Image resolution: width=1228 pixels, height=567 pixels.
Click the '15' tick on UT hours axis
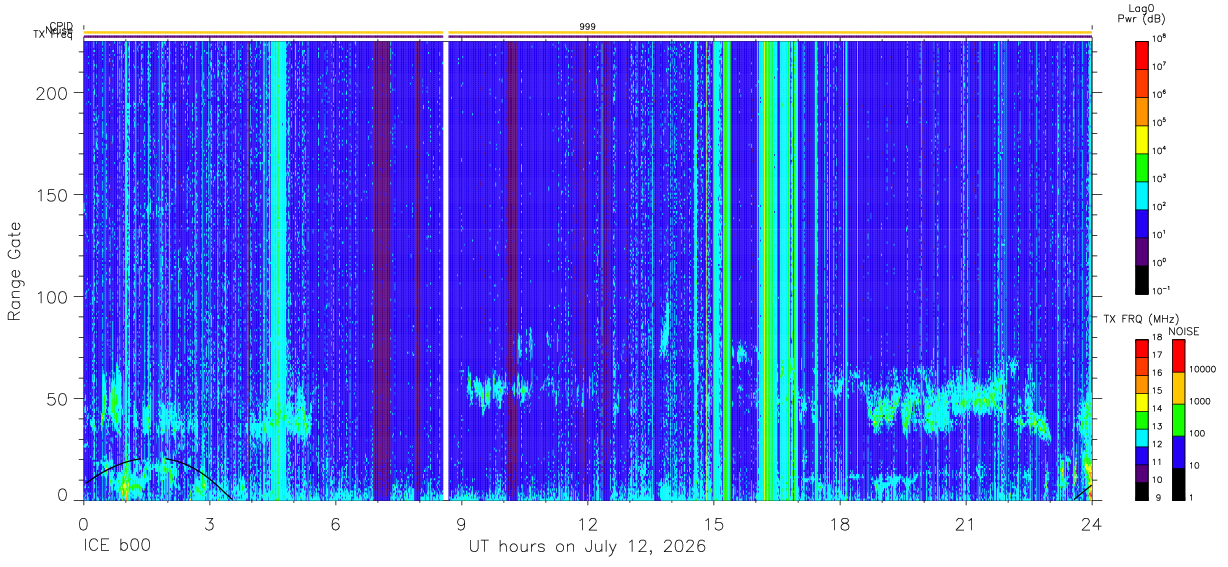(x=713, y=523)
